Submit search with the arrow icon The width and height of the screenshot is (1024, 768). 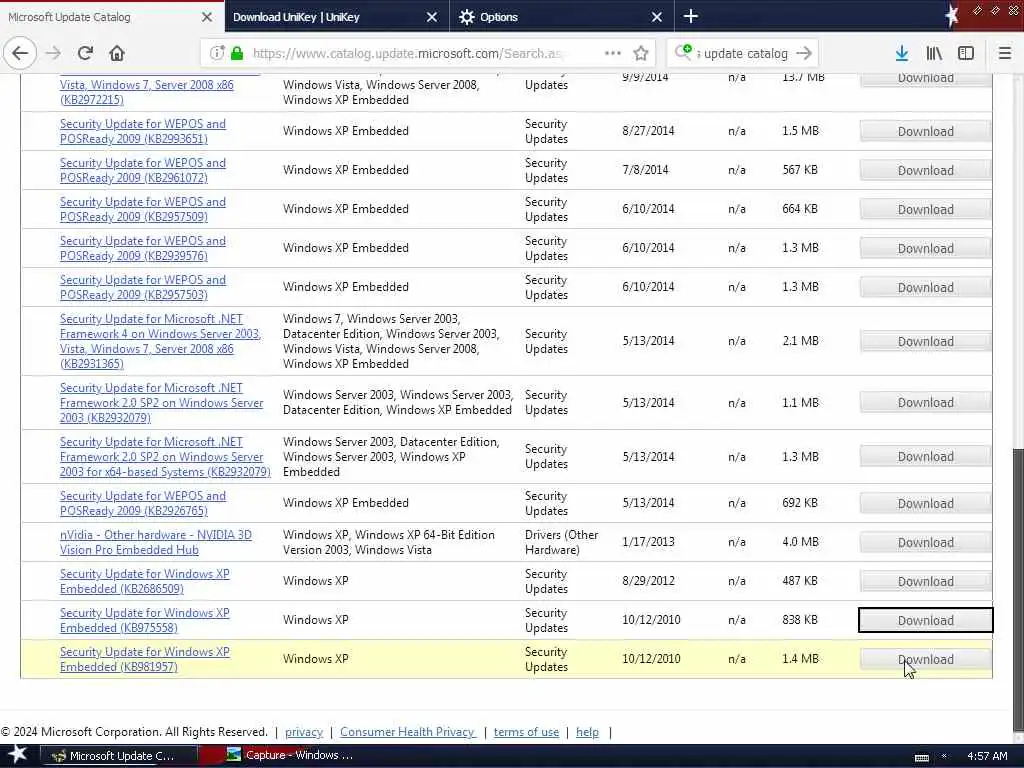pyautogui.click(x=805, y=53)
